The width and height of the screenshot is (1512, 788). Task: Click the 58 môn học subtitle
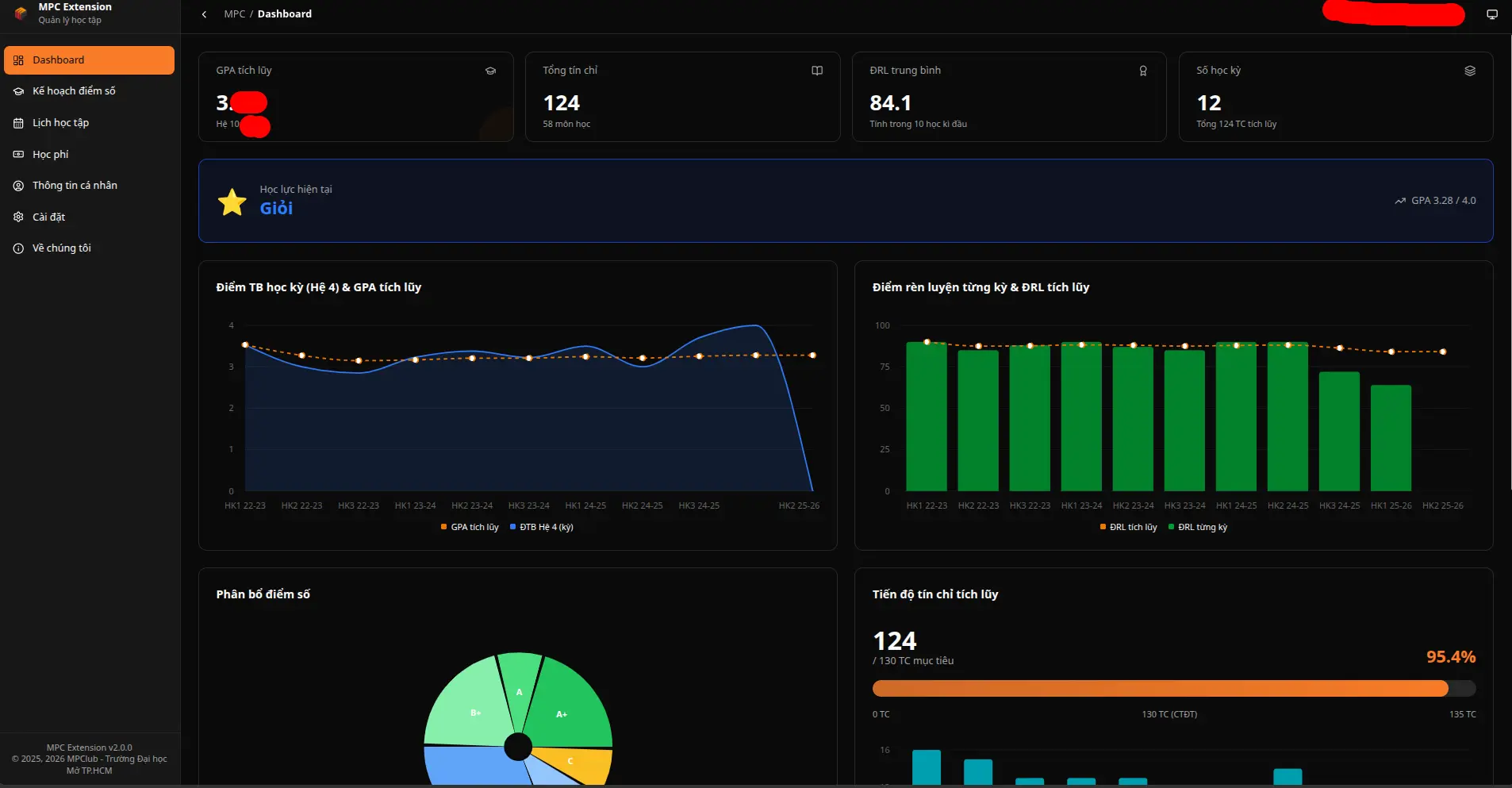(x=566, y=124)
